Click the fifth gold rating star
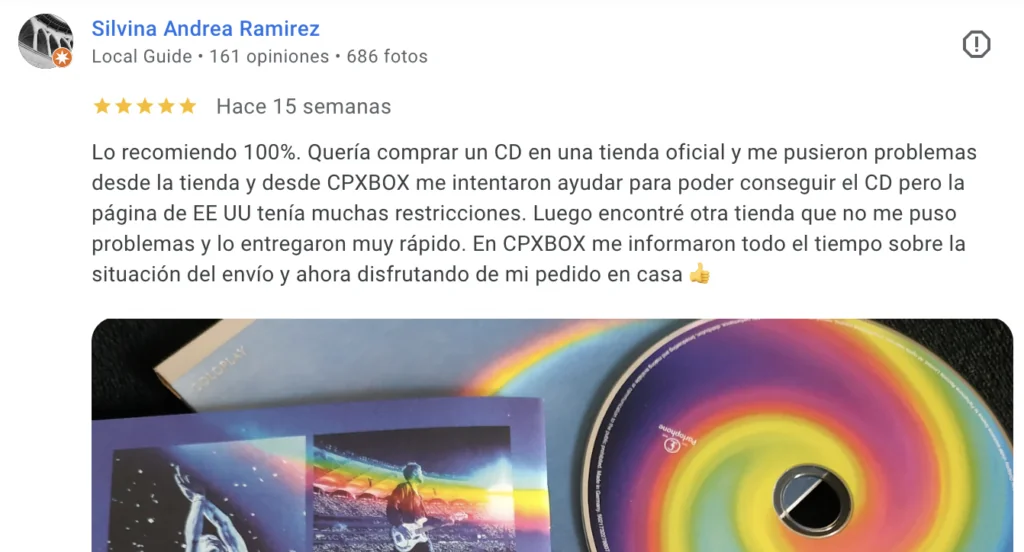1024x552 pixels. [x=188, y=106]
